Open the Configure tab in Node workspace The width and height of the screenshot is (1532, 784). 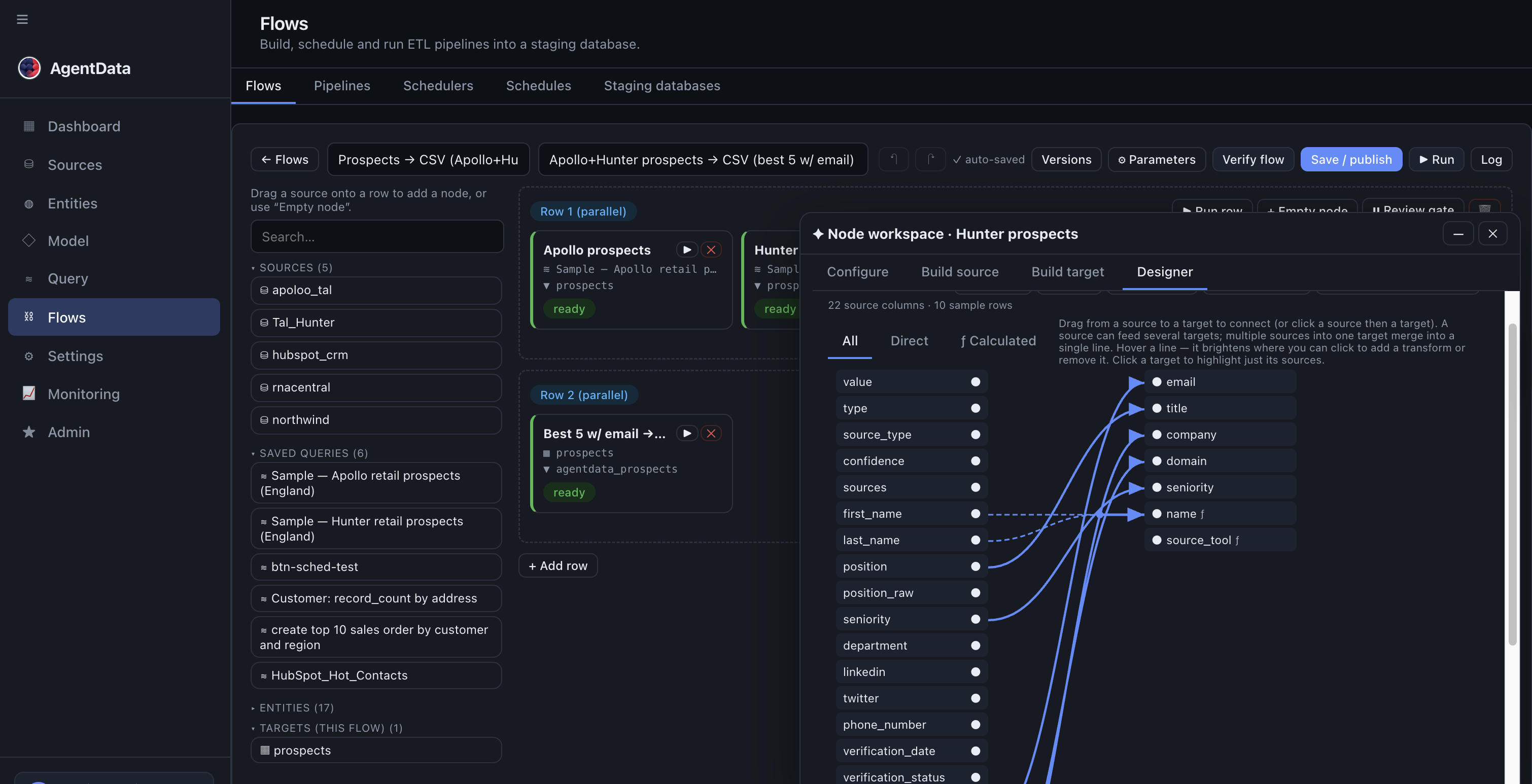click(858, 272)
